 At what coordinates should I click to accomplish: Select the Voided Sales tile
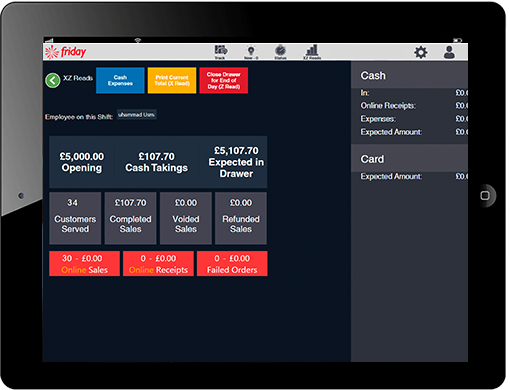186,218
